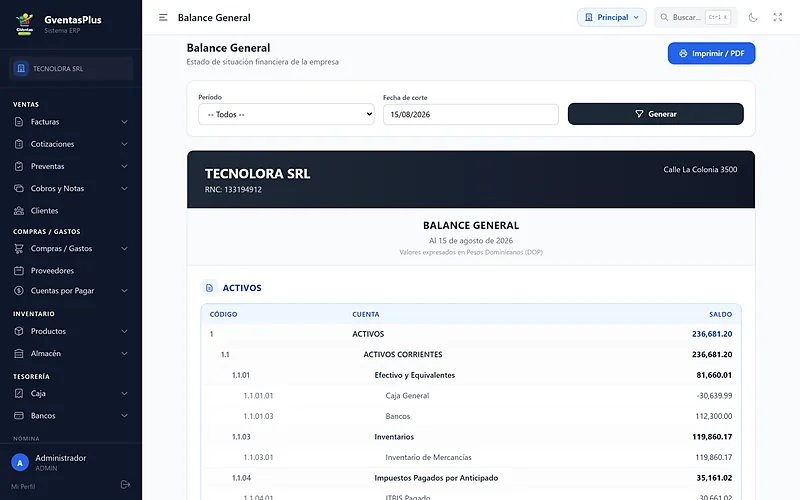The image size is (800, 500).
Task: Click the Imprimir / PDF button
Action: click(711, 53)
